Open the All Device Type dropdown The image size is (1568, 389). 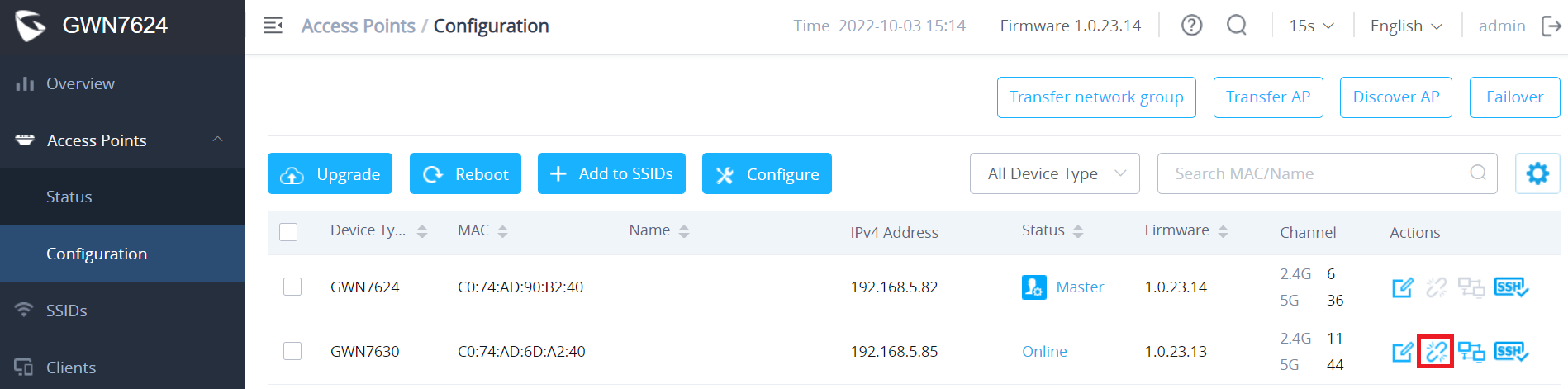click(x=1055, y=173)
